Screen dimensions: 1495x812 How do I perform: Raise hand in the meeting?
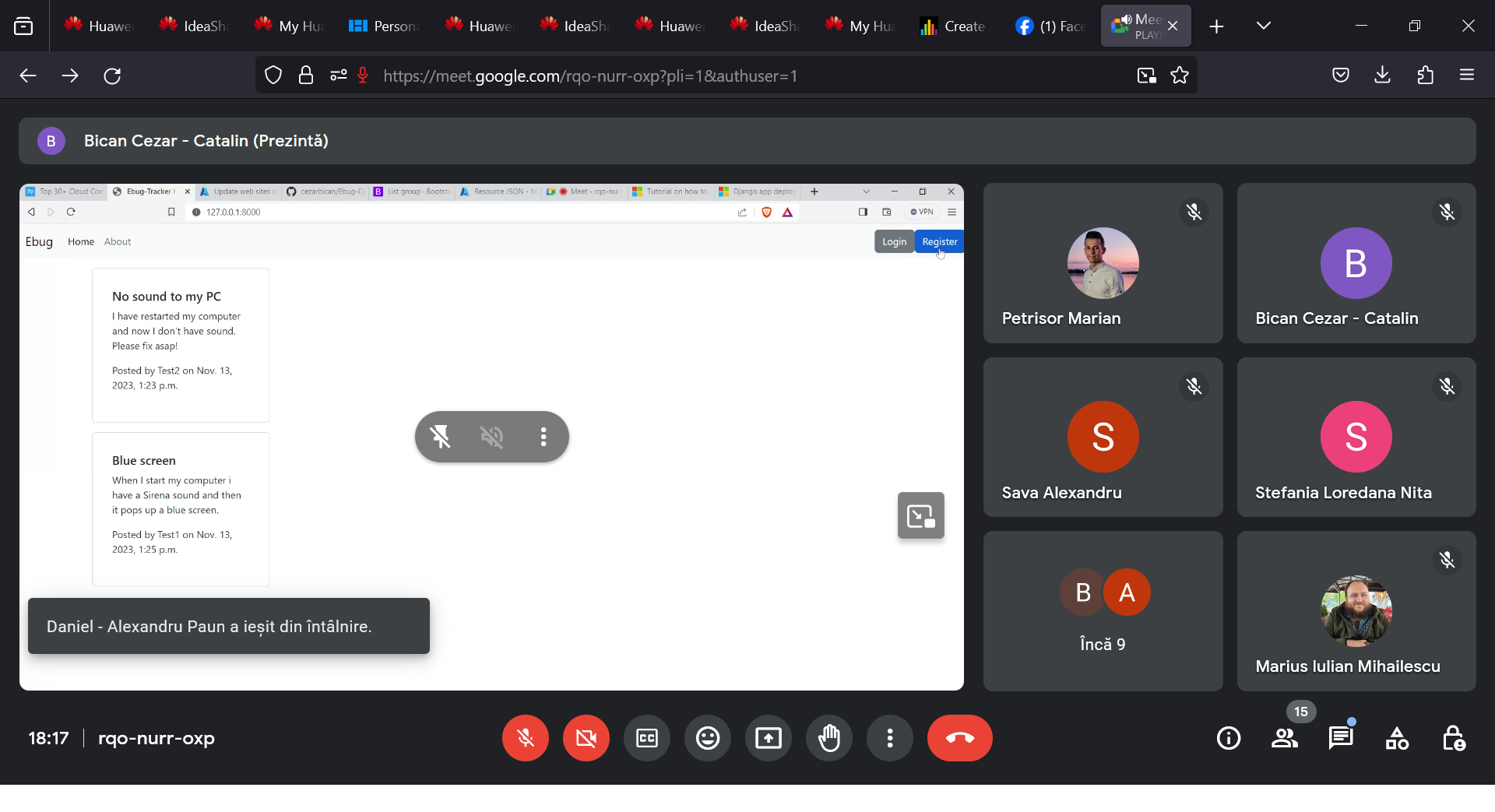pyautogui.click(x=829, y=738)
